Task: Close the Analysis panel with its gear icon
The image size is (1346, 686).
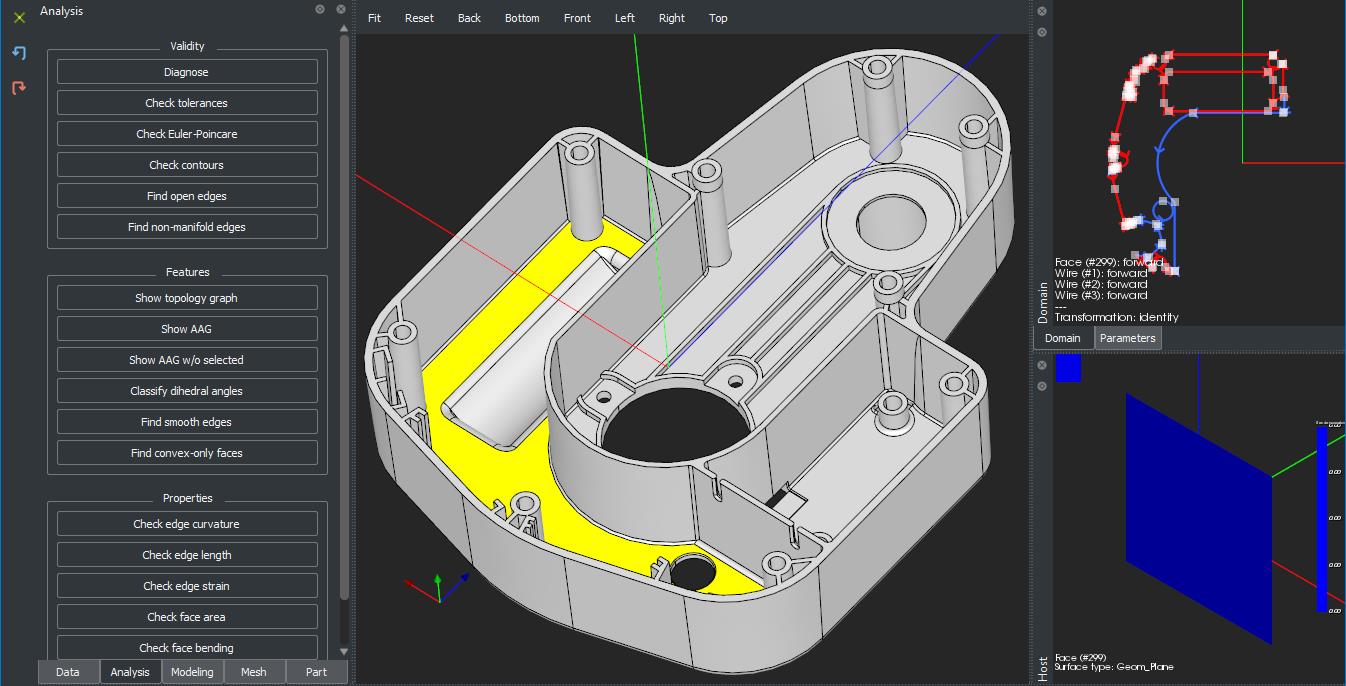Action: (320, 9)
